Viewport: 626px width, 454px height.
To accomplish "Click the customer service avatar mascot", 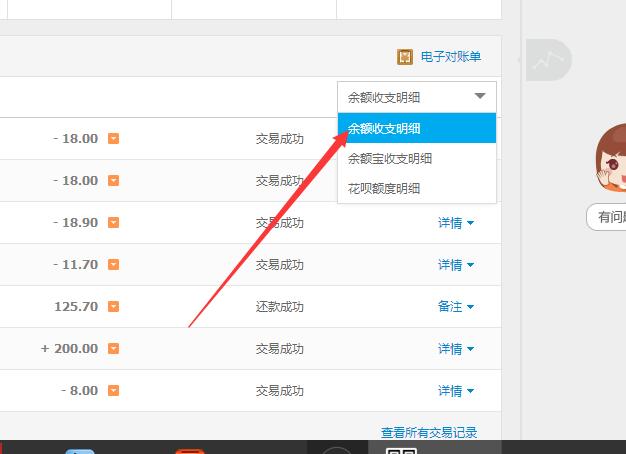I will [610, 158].
